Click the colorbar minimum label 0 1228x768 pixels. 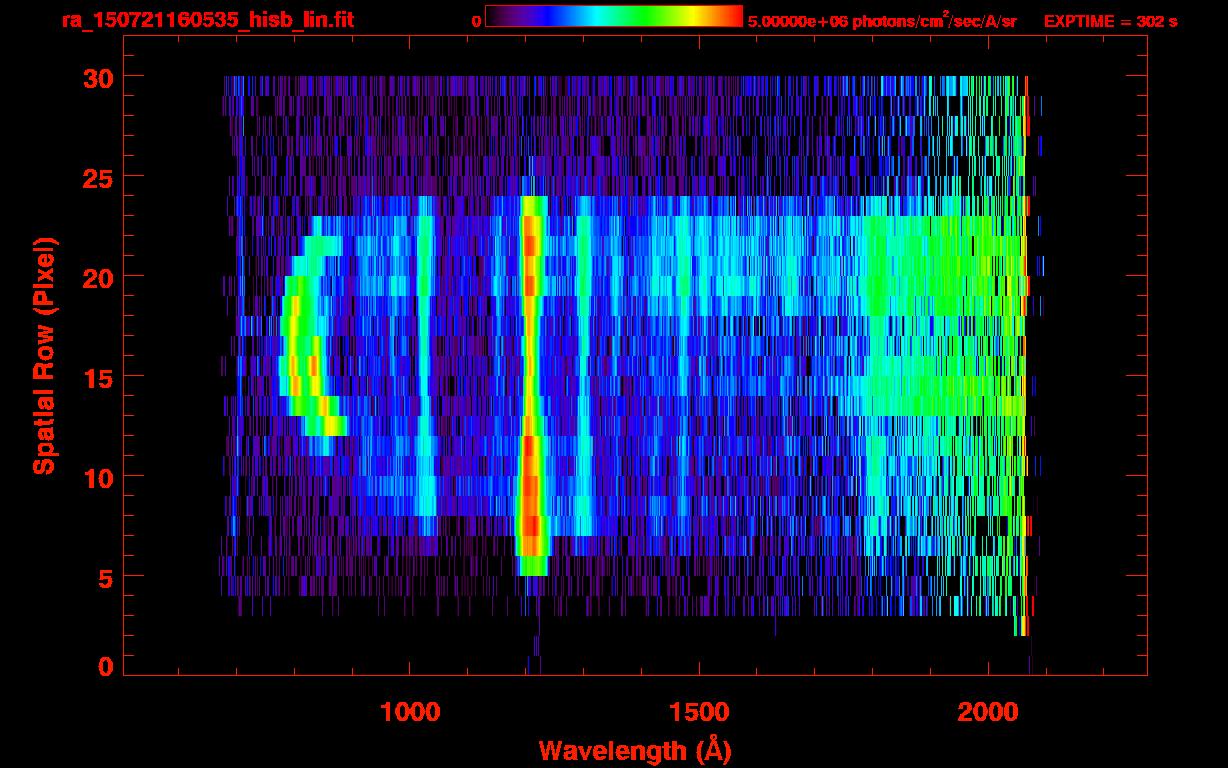point(476,21)
